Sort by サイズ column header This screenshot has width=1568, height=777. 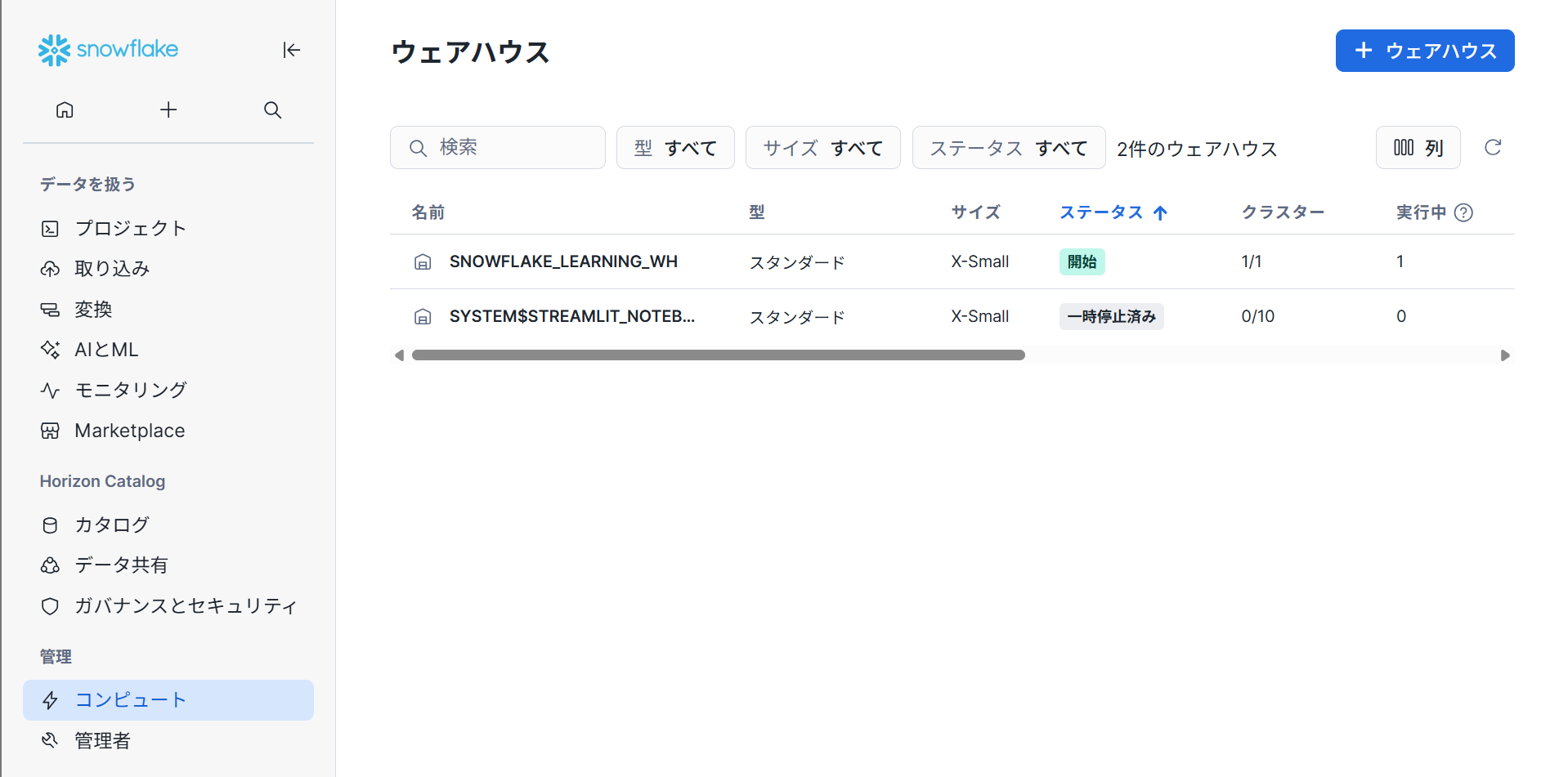point(976,212)
